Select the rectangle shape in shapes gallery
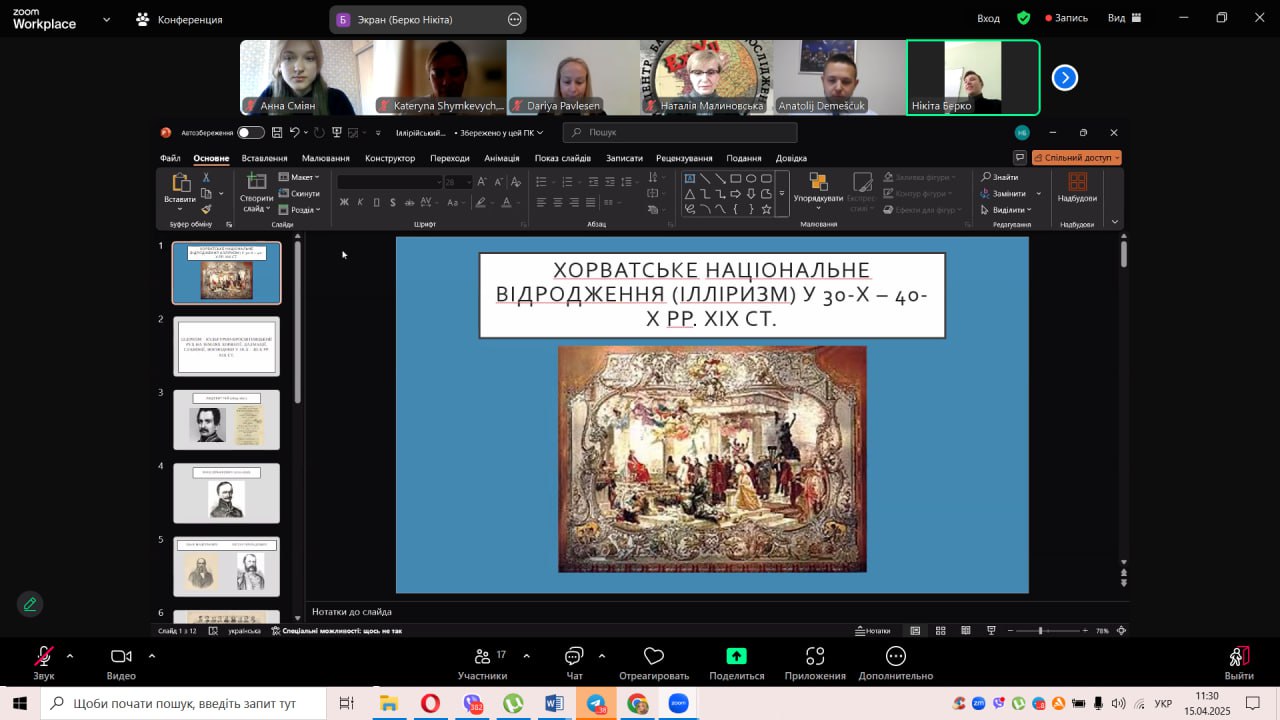Viewport: 1280px width, 720px height. [735, 179]
